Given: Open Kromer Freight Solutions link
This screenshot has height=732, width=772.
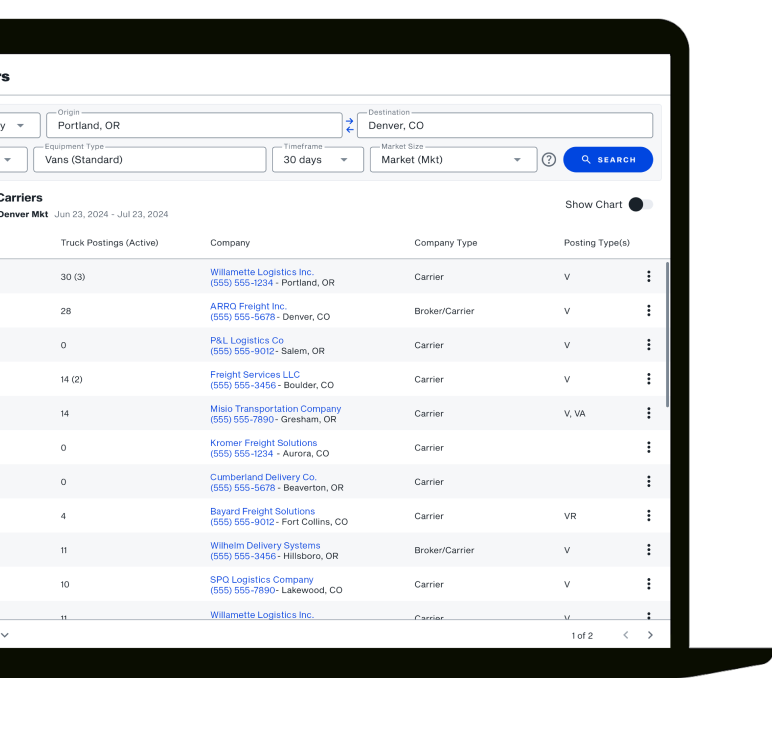Looking at the screenshot, I should point(263,443).
